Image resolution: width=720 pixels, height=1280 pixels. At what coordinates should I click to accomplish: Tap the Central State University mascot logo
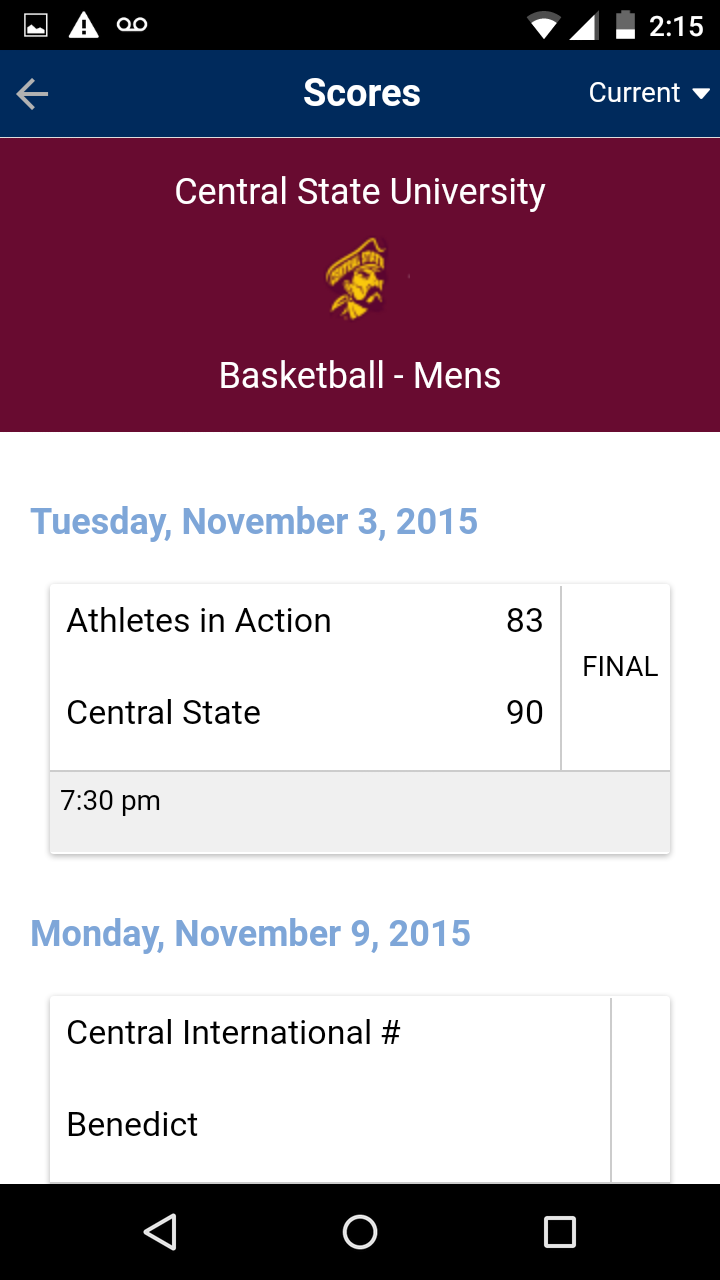(356, 279)
